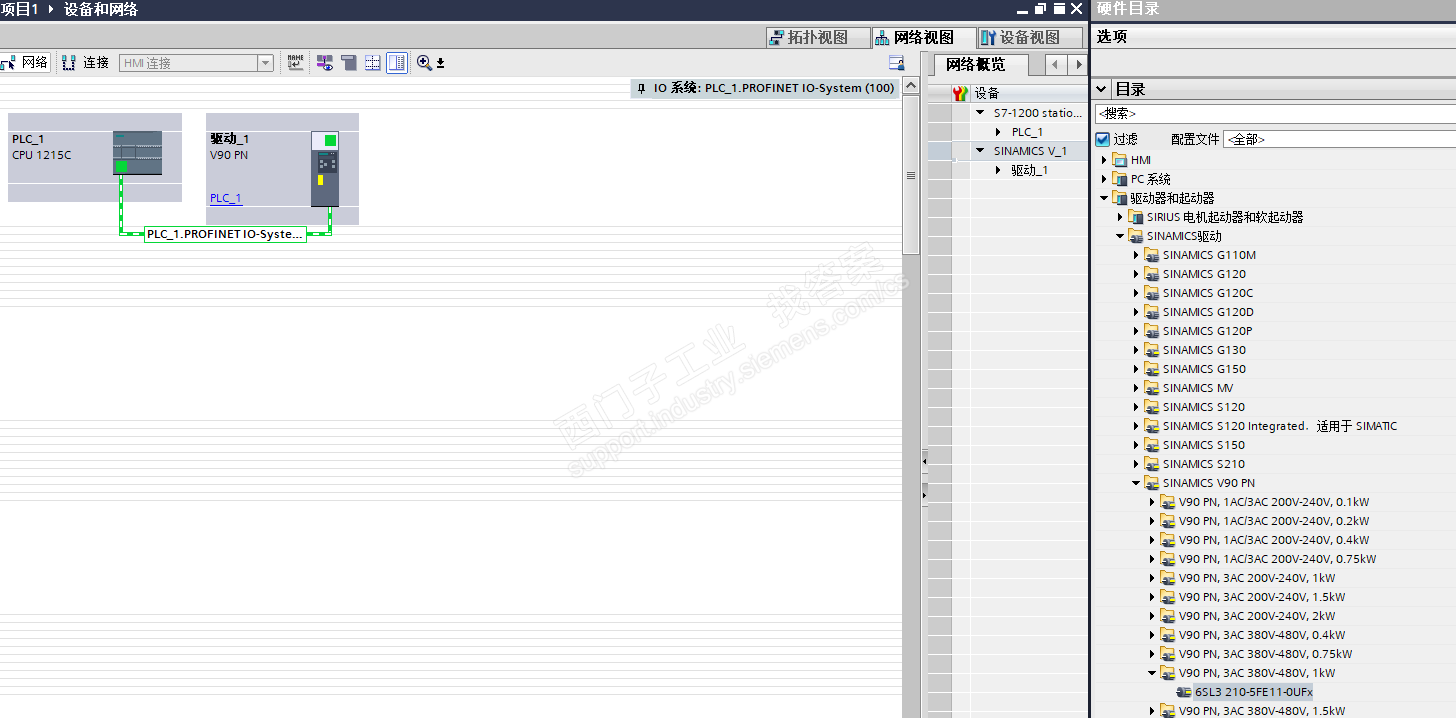Toggle the 连接 (connections) mode button
The width and height of the screenshot is (1456, 718).
86,62
